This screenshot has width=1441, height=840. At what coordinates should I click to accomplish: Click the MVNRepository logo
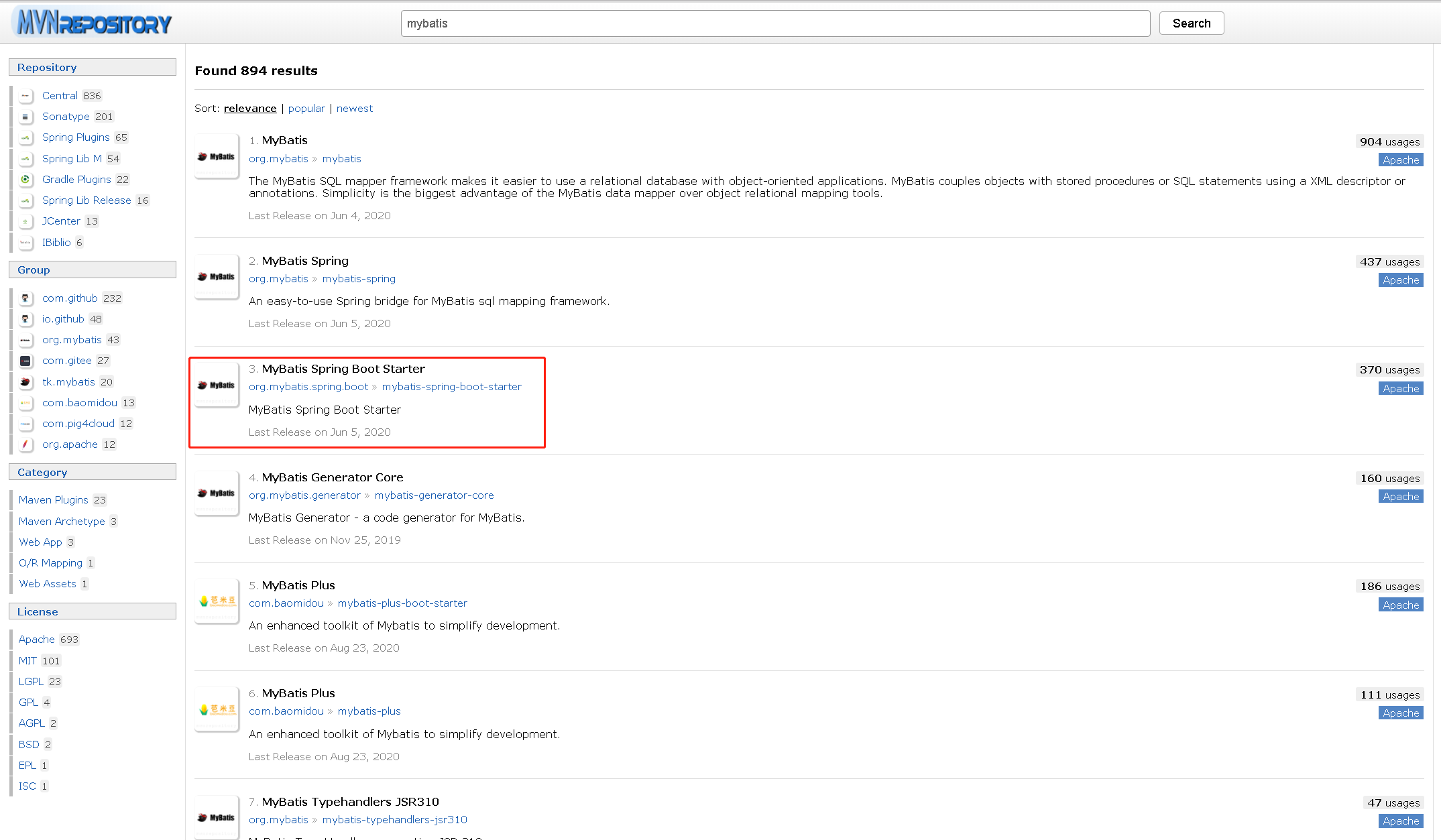(x=93, y=23)
